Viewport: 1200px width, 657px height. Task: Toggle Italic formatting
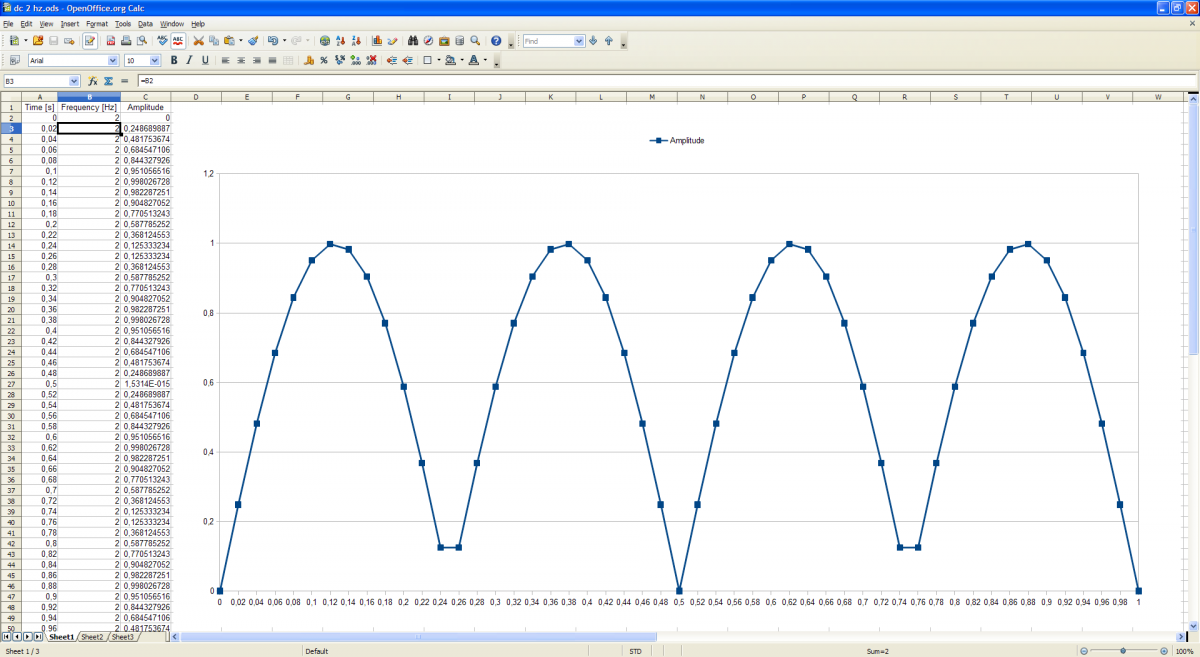click(x=189, y=60)
